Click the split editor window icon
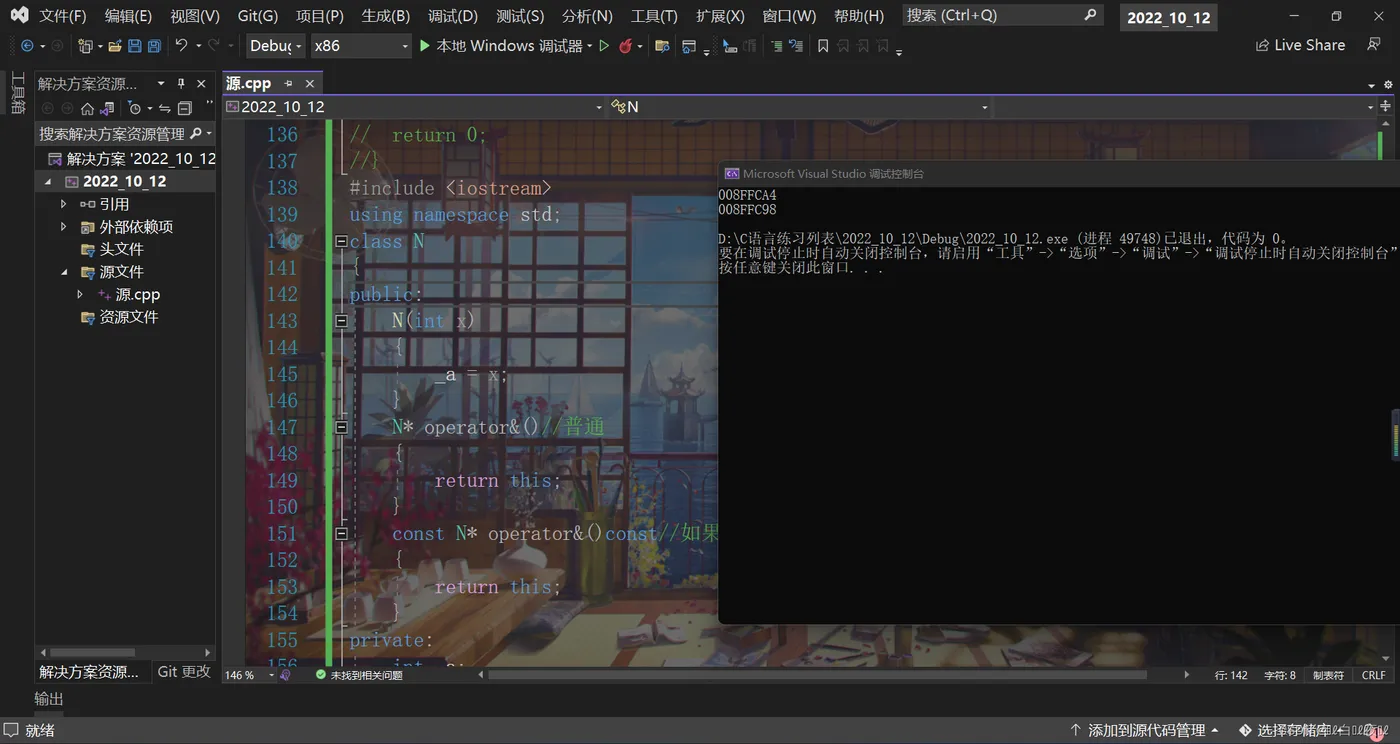This screenshot has height=744, width=1400. point(1386,106)
